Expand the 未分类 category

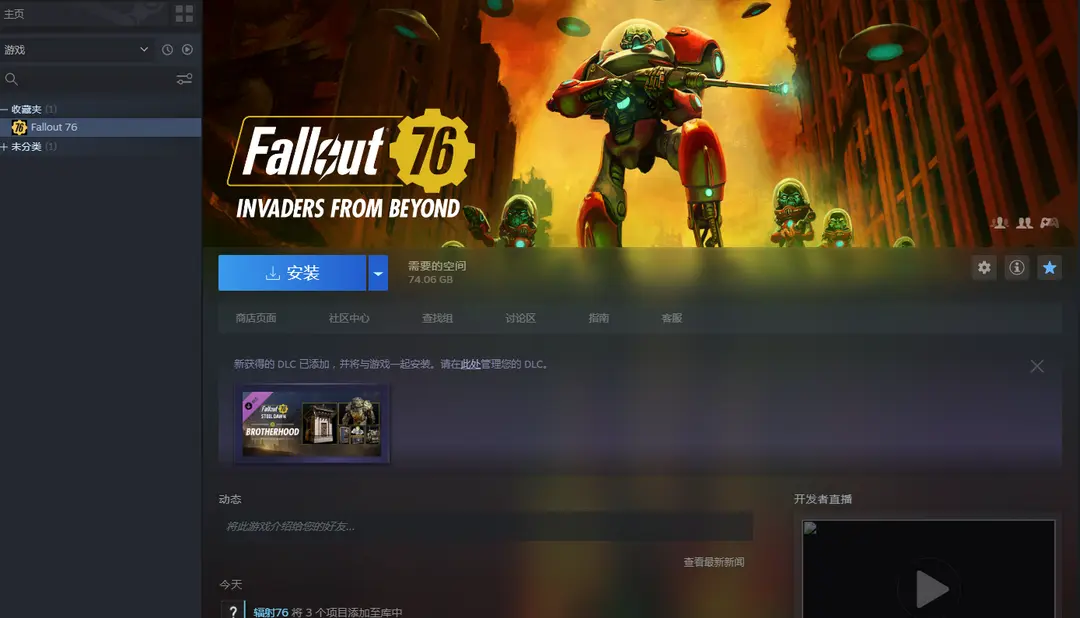(x=4, y=147)
